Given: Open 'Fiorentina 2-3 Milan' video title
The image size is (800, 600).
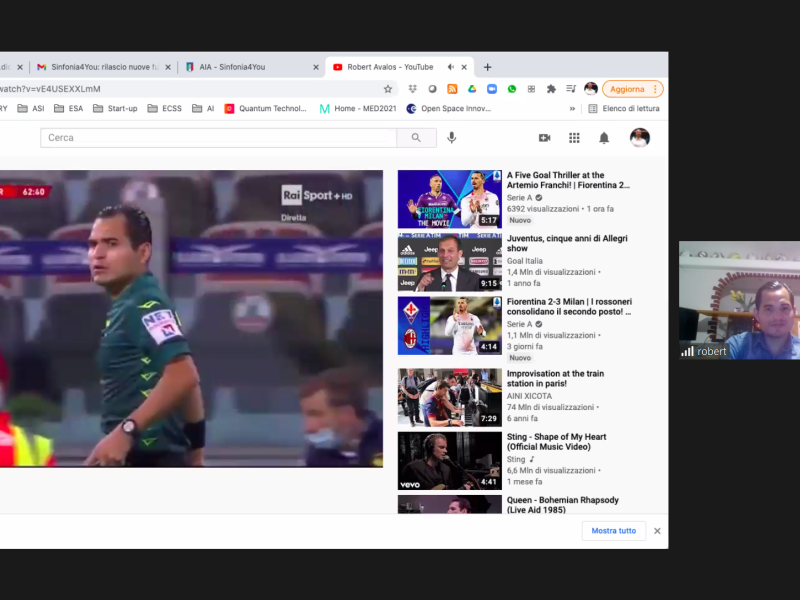Looking at the screenshot, I should [569, 307].
